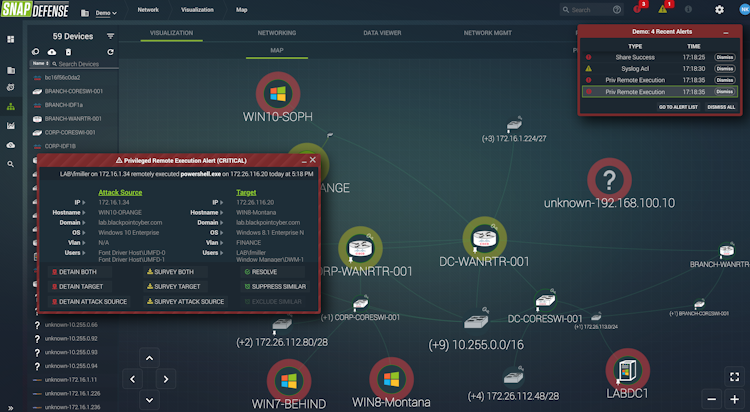Viewport: 750px width, 412px height.
Task: Select the (+2) 172.26.112.80/28 subnet node
Action: click(282, 324)
